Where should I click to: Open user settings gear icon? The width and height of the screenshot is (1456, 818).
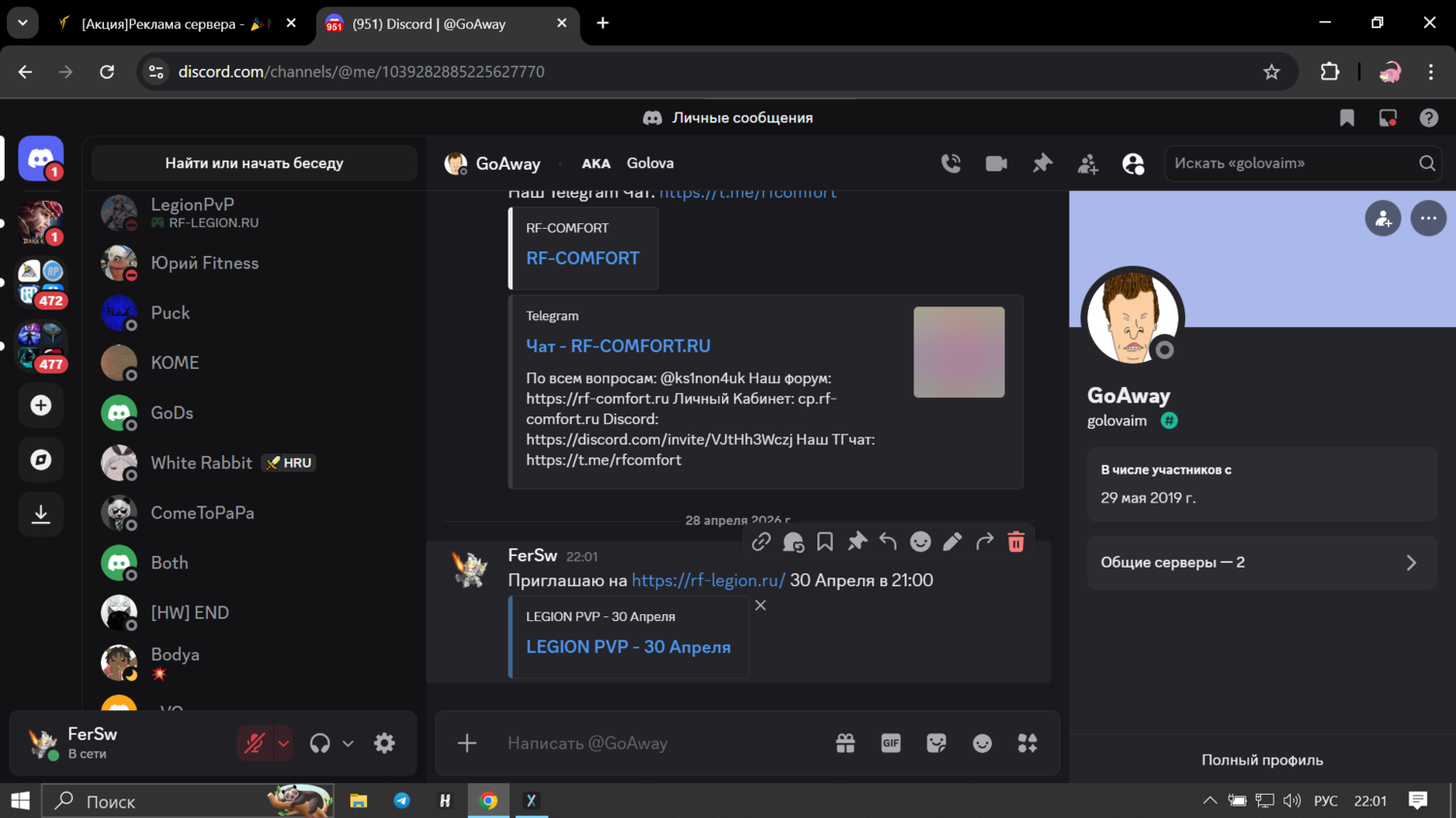click(384, 743)
